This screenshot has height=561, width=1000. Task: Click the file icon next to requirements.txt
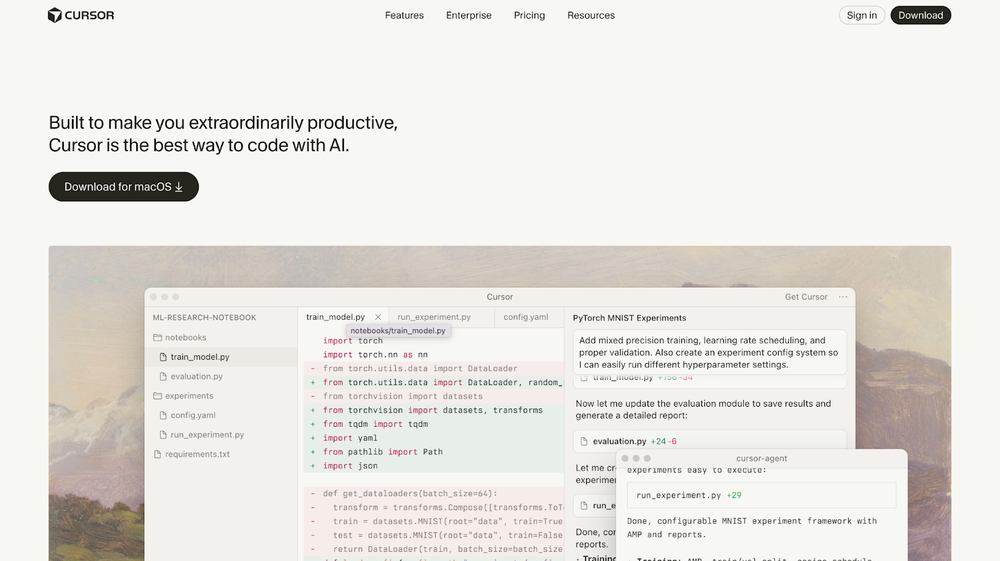157,454
